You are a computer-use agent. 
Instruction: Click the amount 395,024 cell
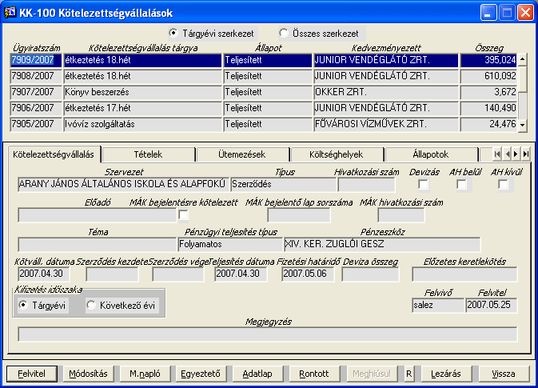point(488,60)
